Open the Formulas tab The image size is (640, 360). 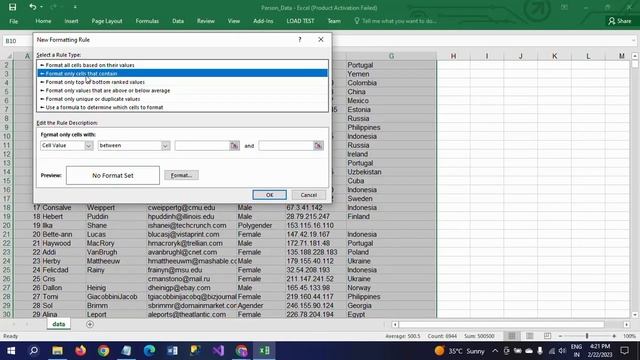tap(147, 21)
